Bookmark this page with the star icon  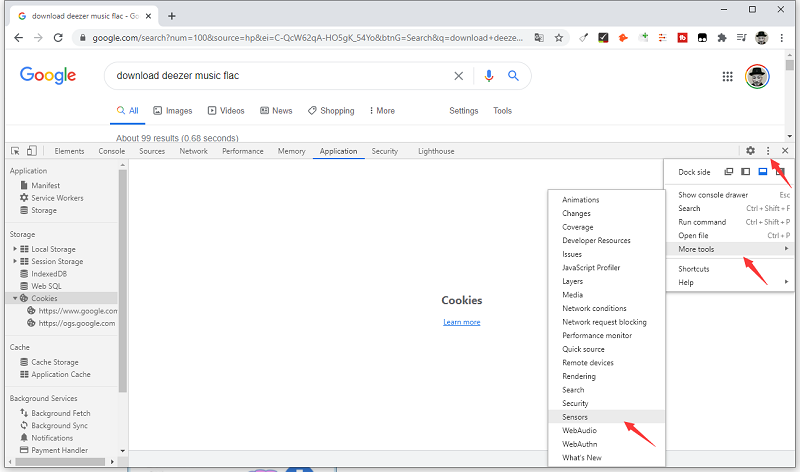pos(559,37)
